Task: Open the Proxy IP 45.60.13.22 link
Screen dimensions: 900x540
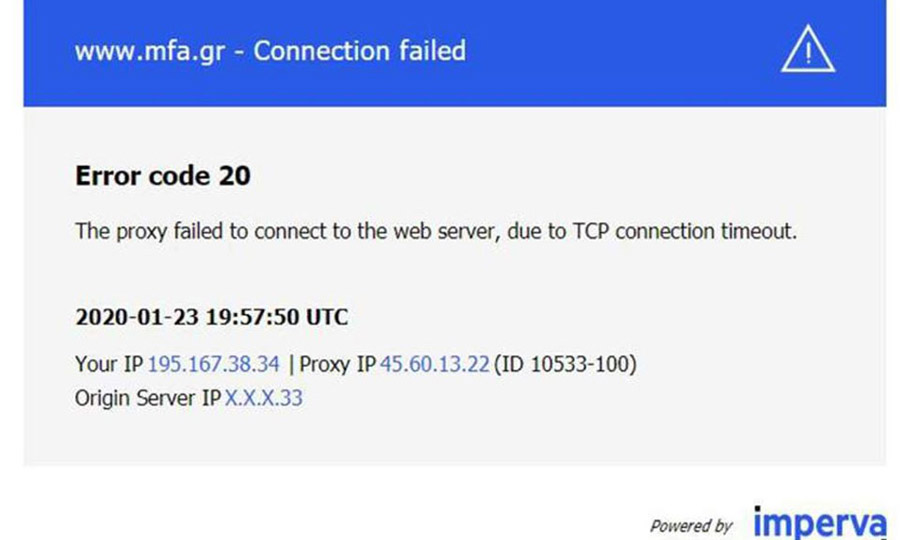Action: 435,364
